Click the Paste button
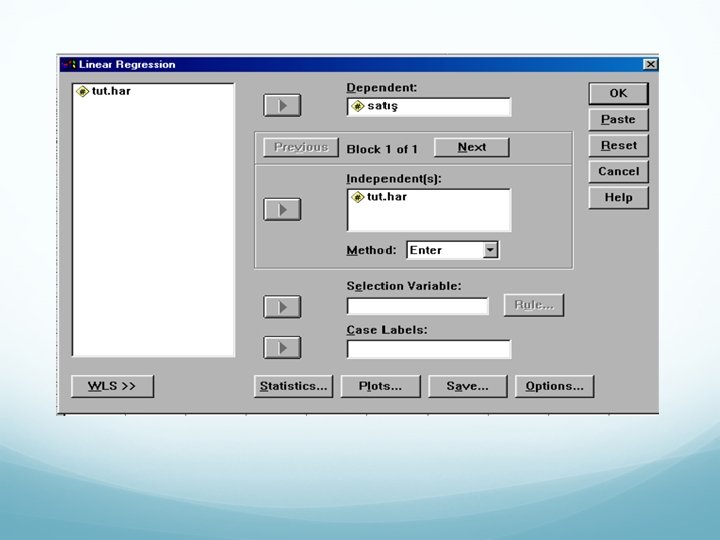Screen dimensions: 720x540 click(x=618, y=119)
